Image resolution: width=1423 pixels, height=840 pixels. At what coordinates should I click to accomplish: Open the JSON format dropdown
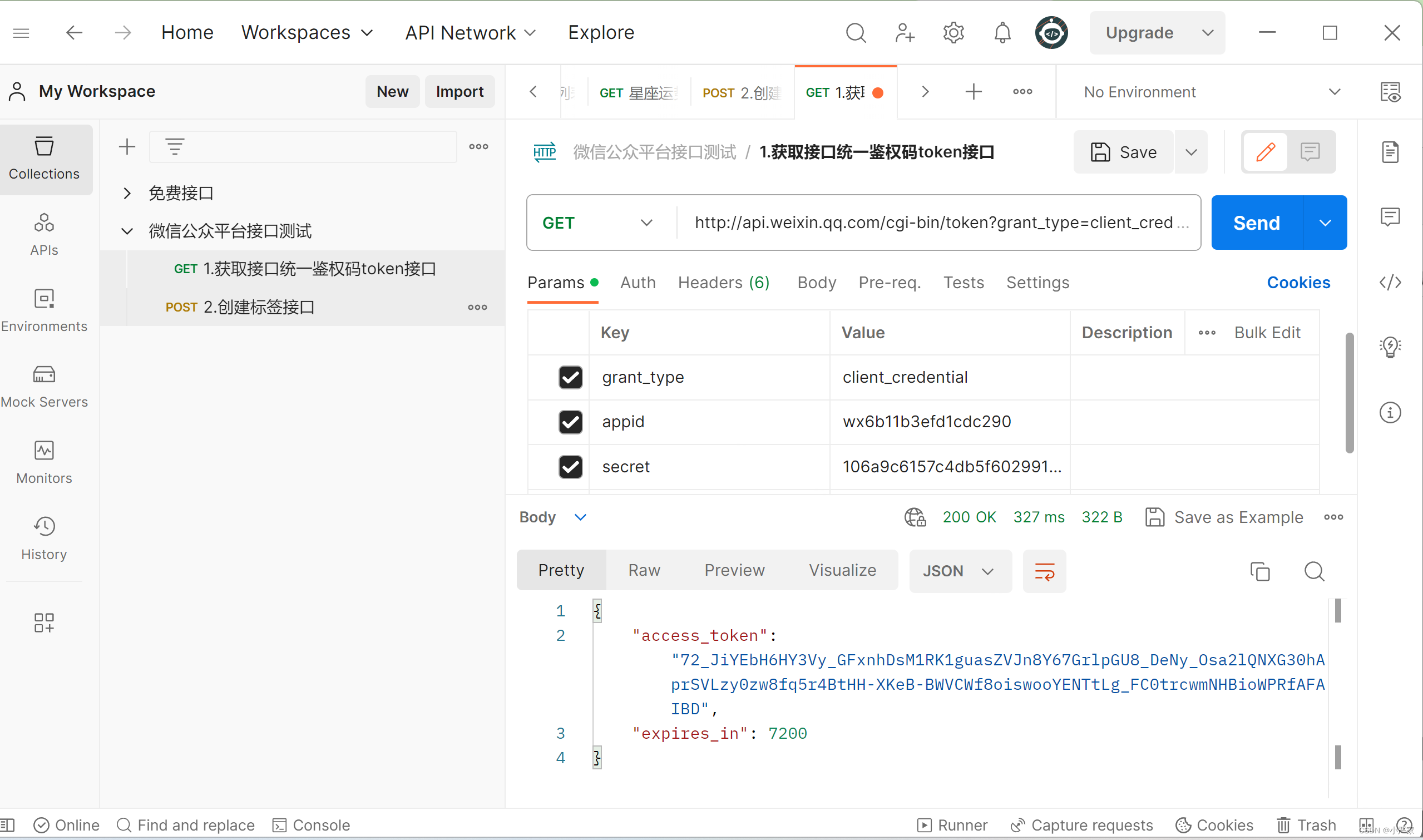pos(960,571)
